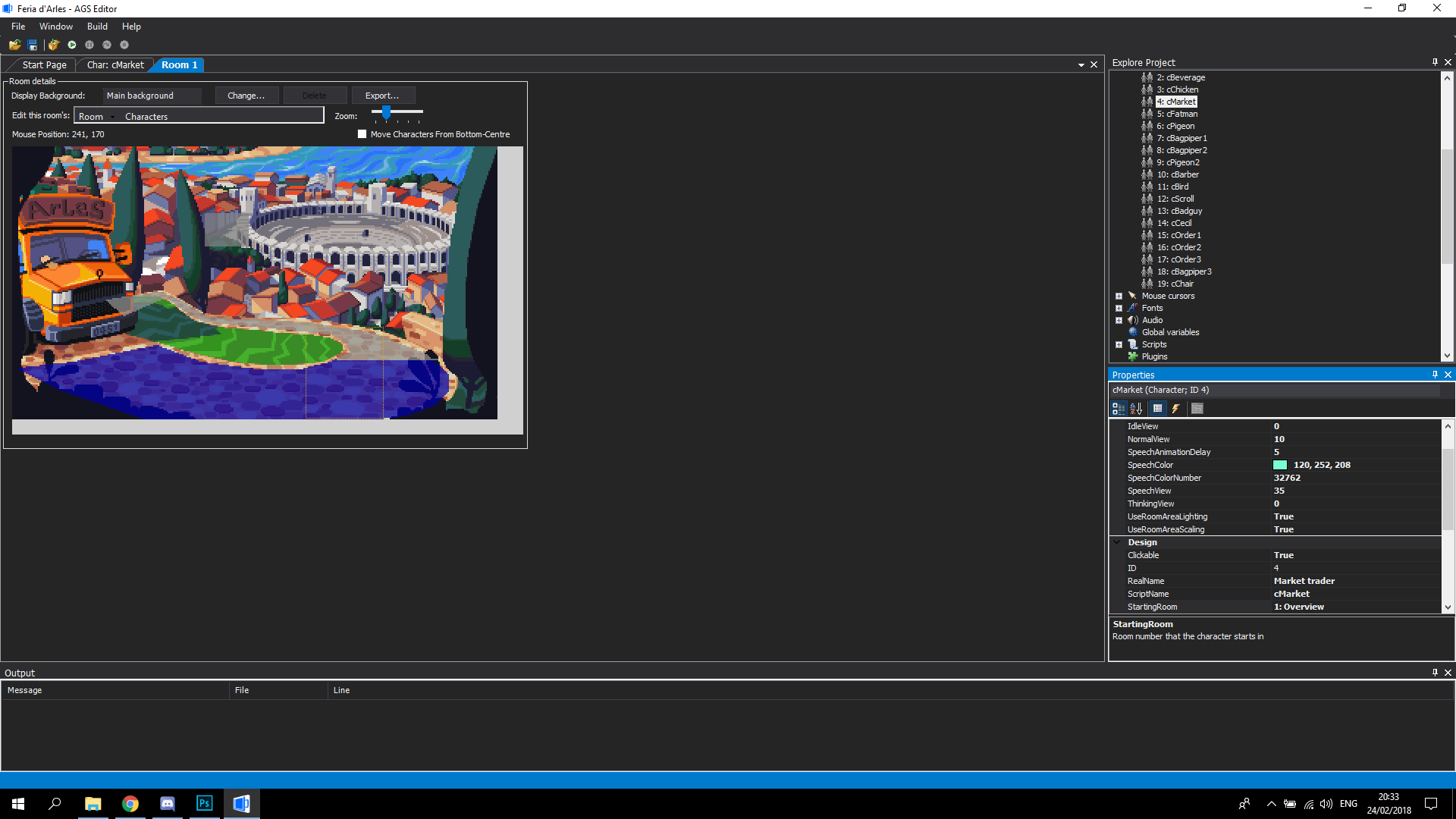Show hidden system tray icons
The width and height of the screenshot is (1456, 819).
(x=1272, y=804)
